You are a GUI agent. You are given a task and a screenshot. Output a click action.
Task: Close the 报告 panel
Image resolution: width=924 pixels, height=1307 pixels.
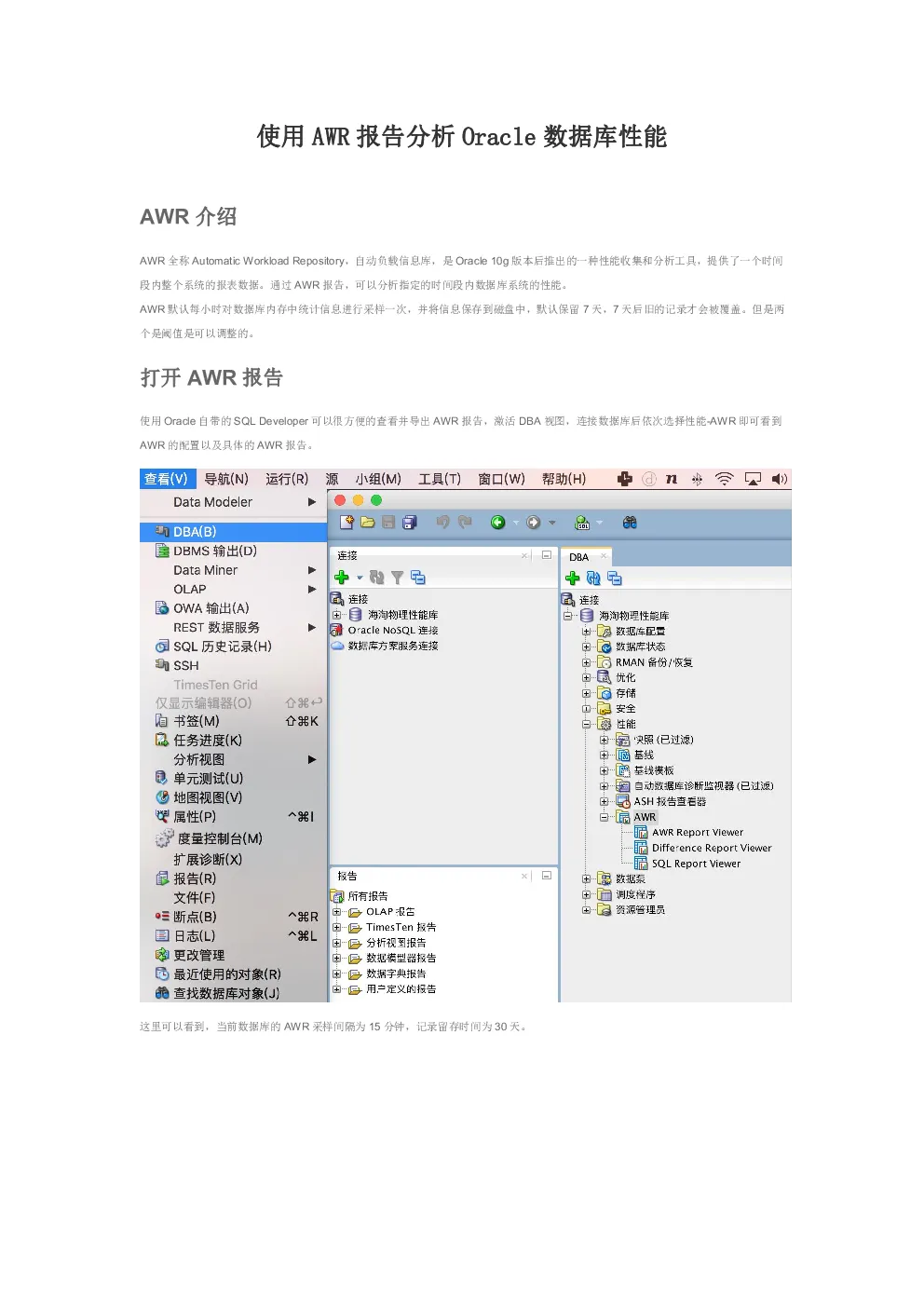524,876
